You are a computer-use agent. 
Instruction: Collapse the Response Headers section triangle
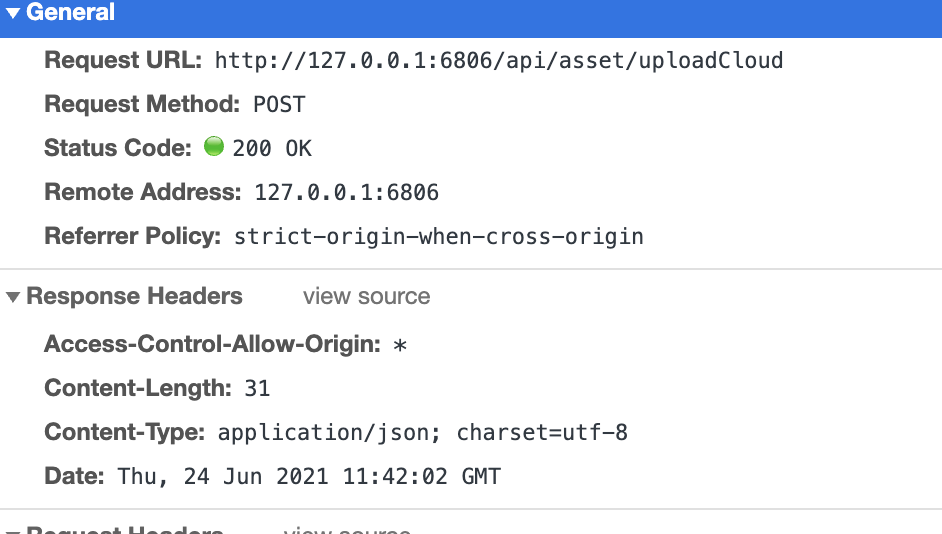pos(13,297)
